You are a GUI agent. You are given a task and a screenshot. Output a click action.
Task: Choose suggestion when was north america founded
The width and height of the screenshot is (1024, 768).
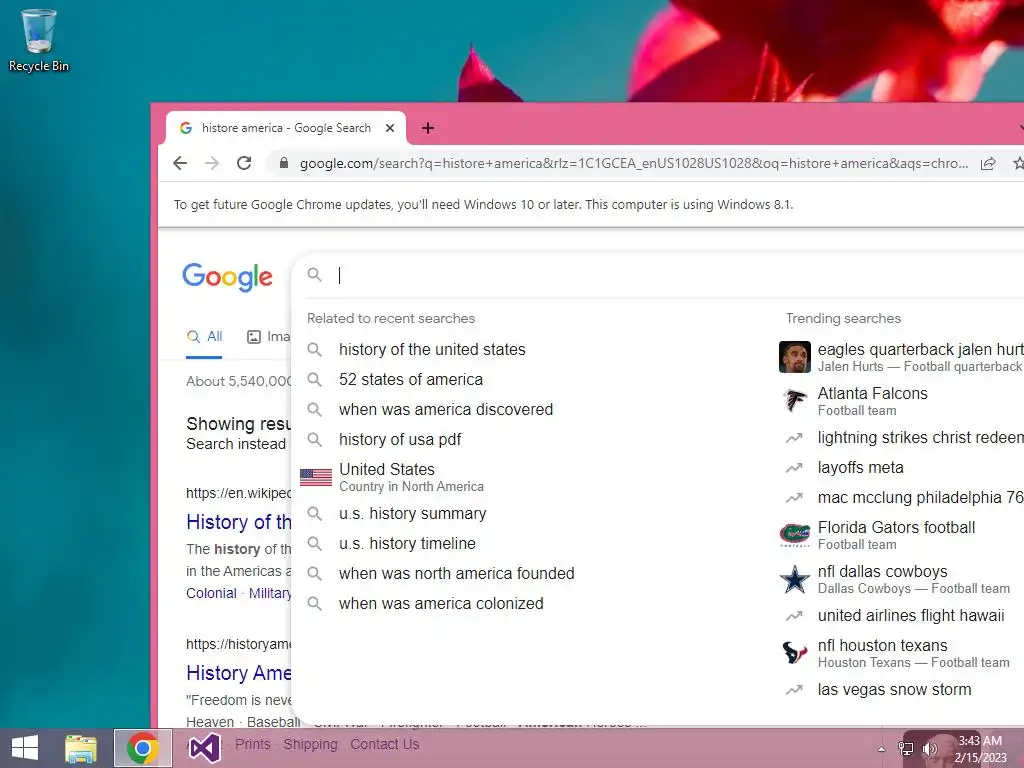[456, 574]
